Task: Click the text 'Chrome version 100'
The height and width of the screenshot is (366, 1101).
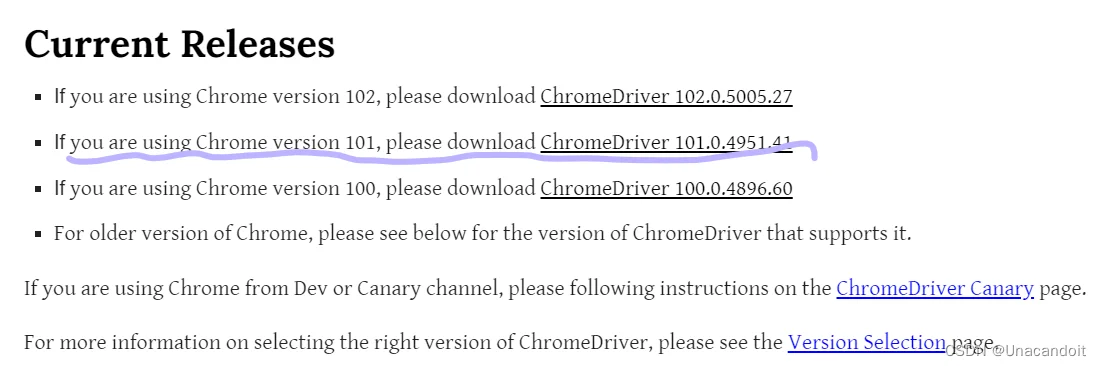Action: click(x=286, y=188)
